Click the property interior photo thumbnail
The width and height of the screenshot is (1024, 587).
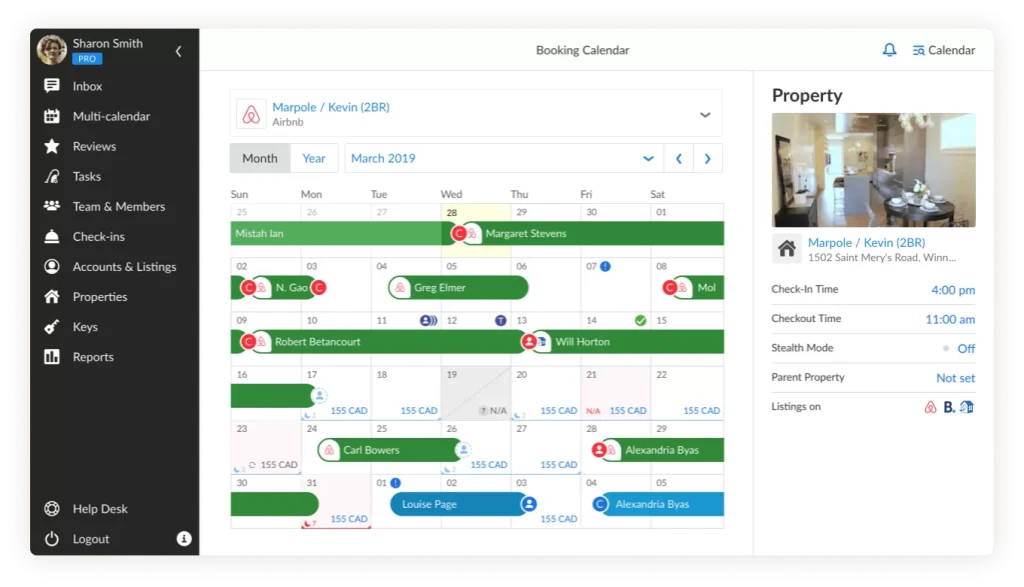pyautogui.click(x=873, y=170)
